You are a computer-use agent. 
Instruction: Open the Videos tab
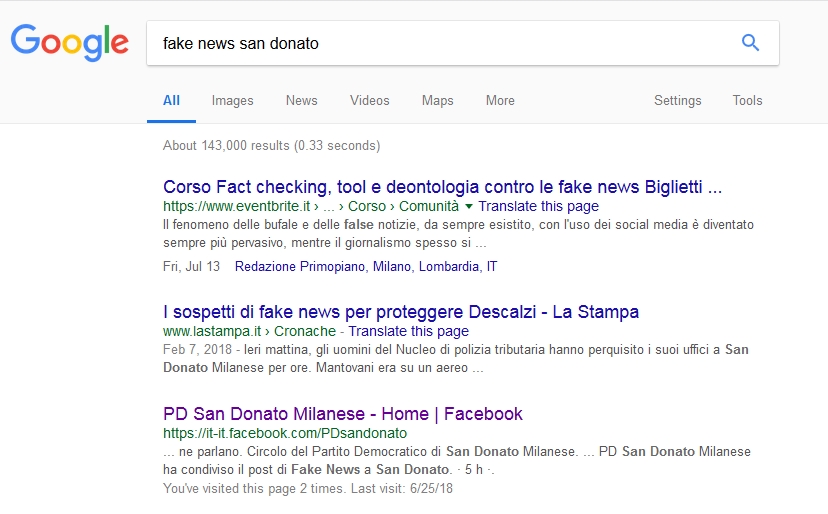click(370, 100)
